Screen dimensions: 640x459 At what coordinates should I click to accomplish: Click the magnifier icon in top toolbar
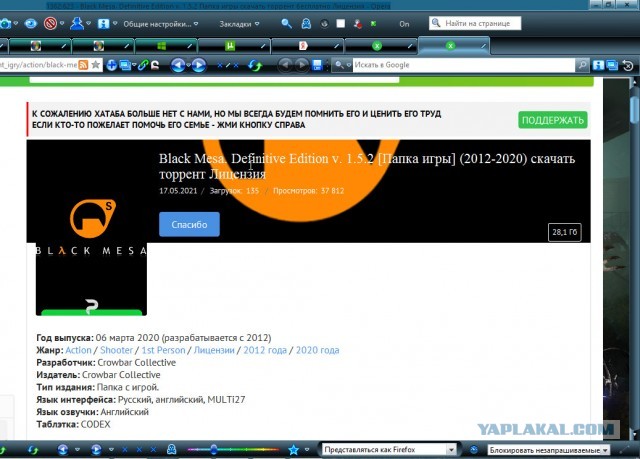(x=287, y=24)
